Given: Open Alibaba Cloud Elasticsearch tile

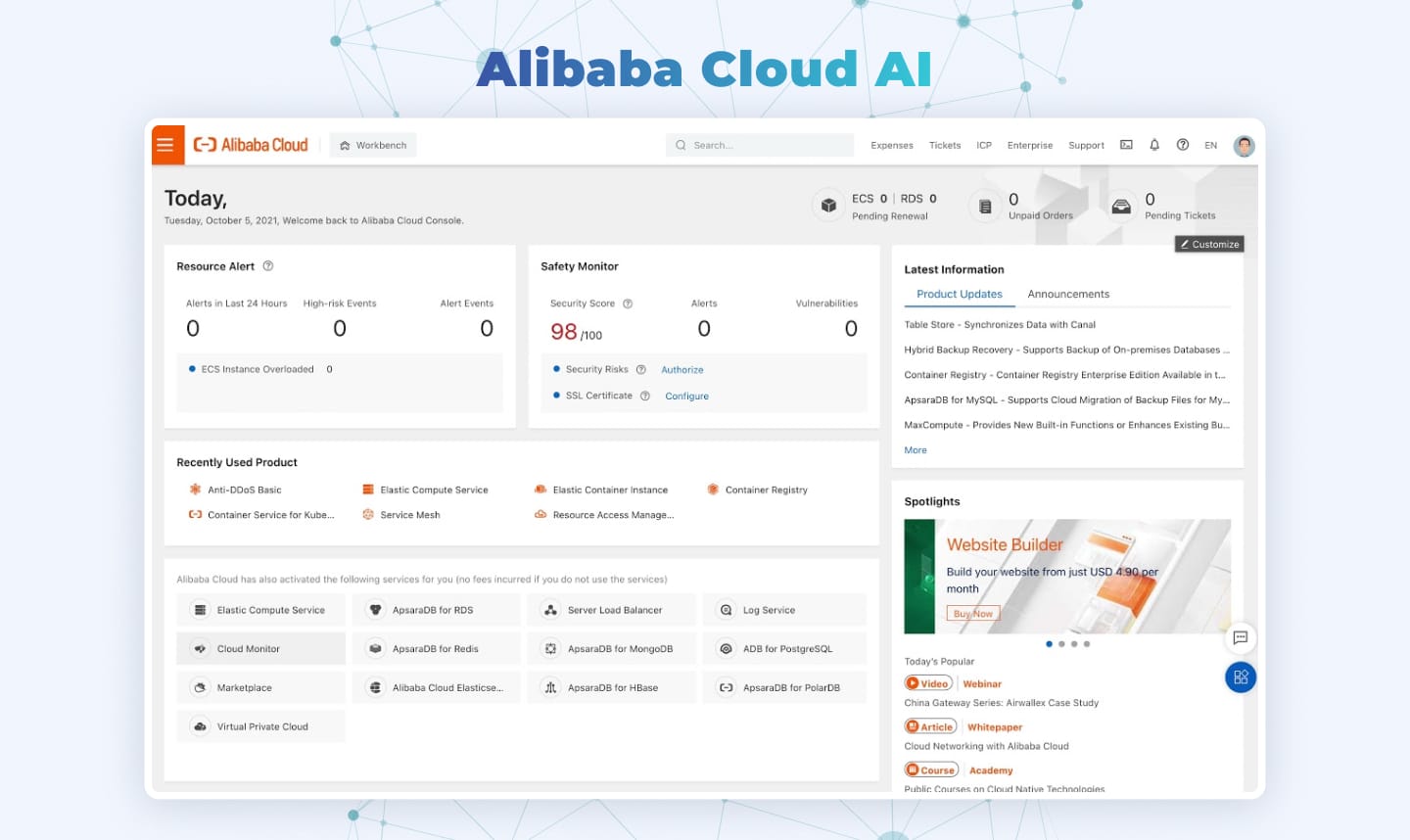Looking at the screenshot, I should (437, 687).
